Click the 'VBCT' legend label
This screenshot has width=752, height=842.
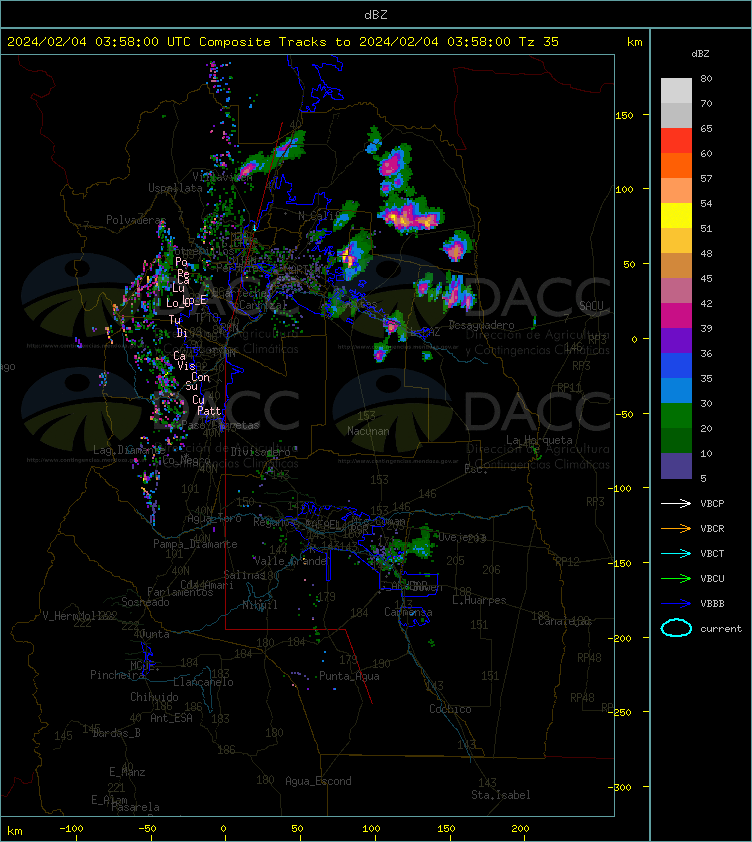click(712, 553)
